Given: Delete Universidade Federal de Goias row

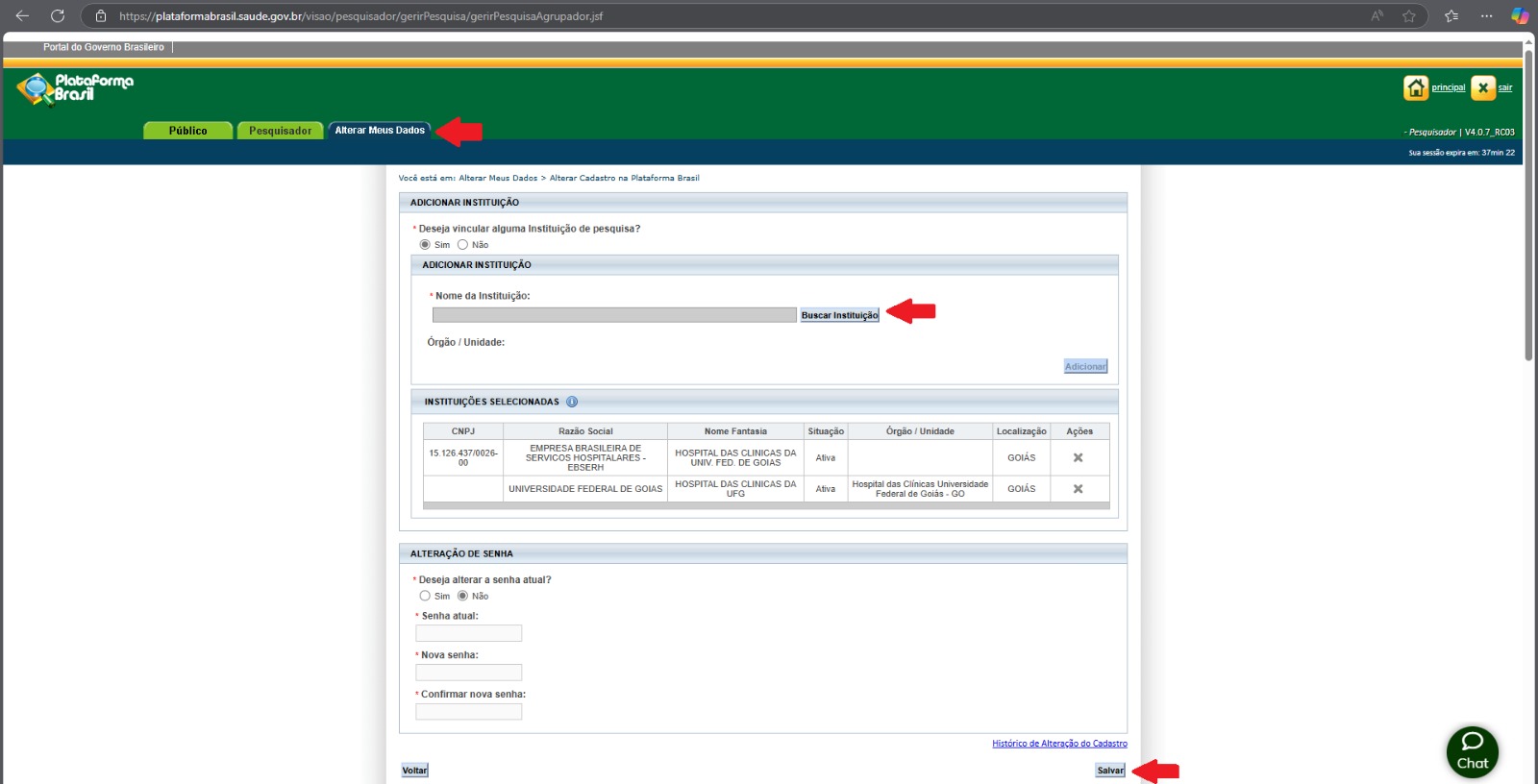Looking at the screenshot, I should click(x=1078, y=489).
